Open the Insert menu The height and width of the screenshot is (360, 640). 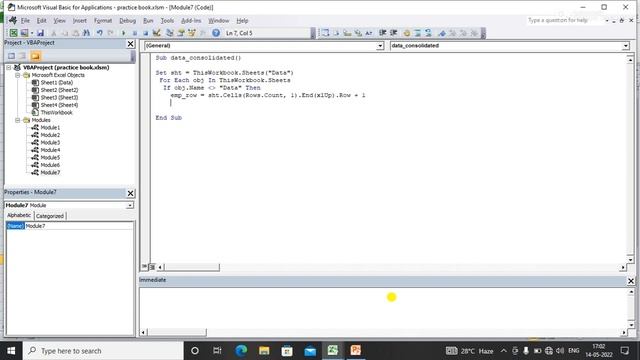[80, 20]
